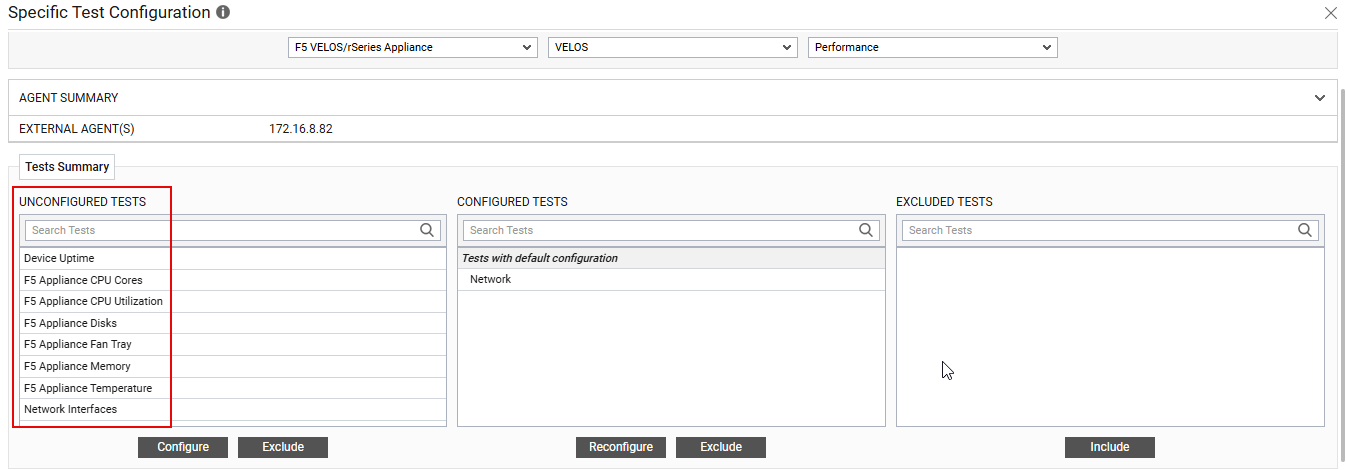Click search icon in Configured Tests
The image size is (1346, 470).
tap(866, 230)
